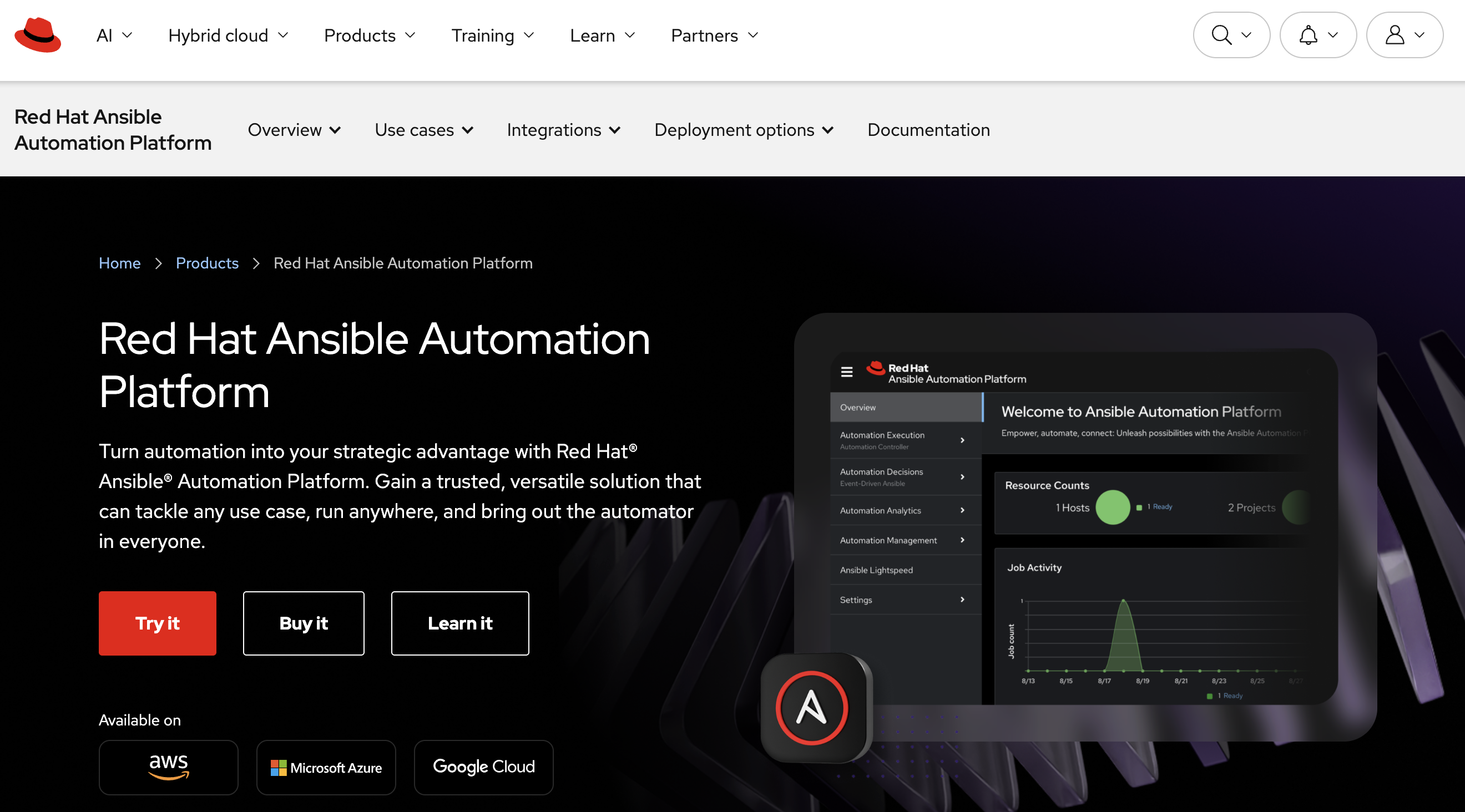Open the Products dropdown in top nav
Viewport: 1465px width, 812px height.
(370, 36)
